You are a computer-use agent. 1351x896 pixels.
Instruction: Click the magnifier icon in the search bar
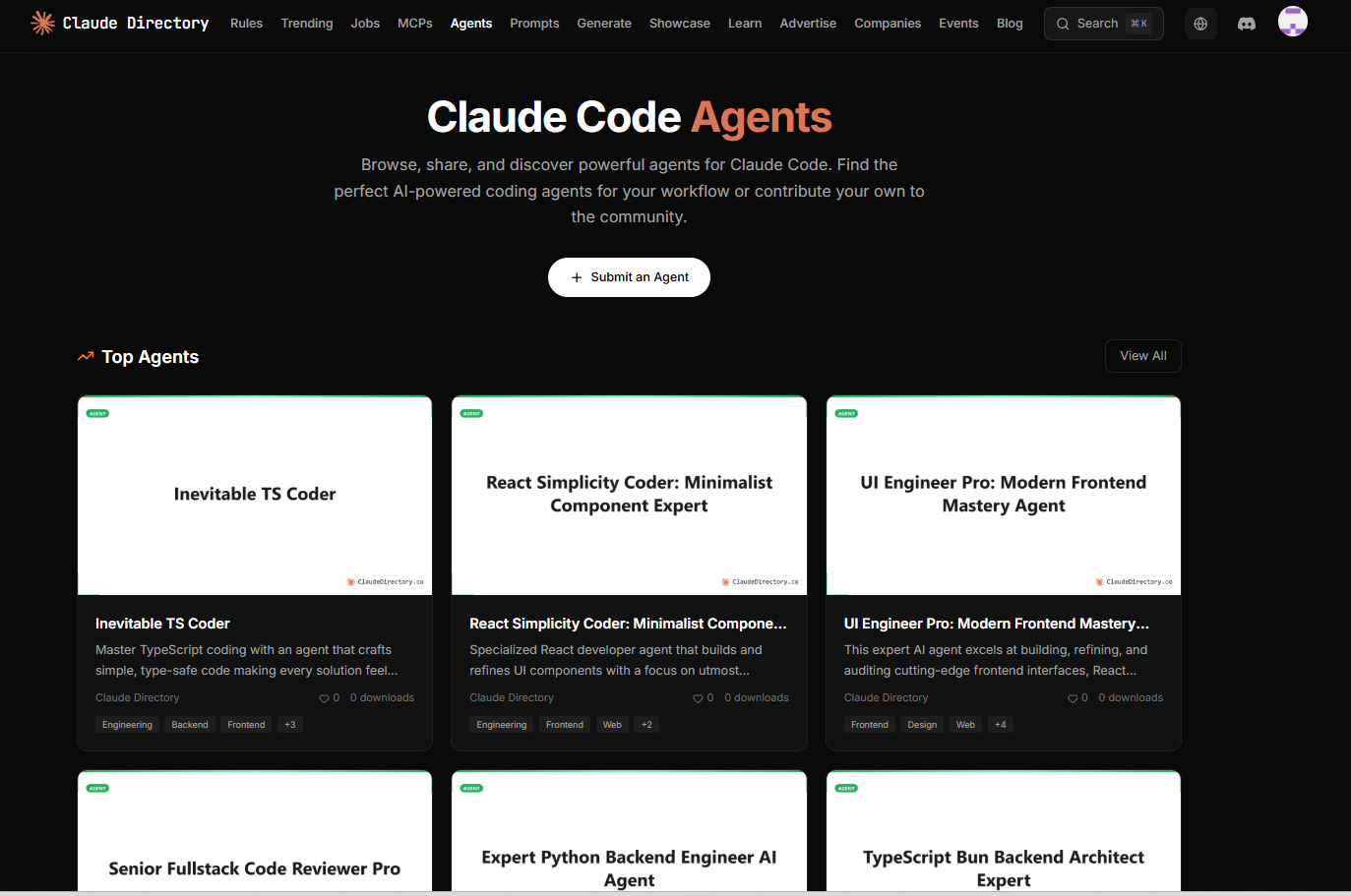[x=1063, y=23]
